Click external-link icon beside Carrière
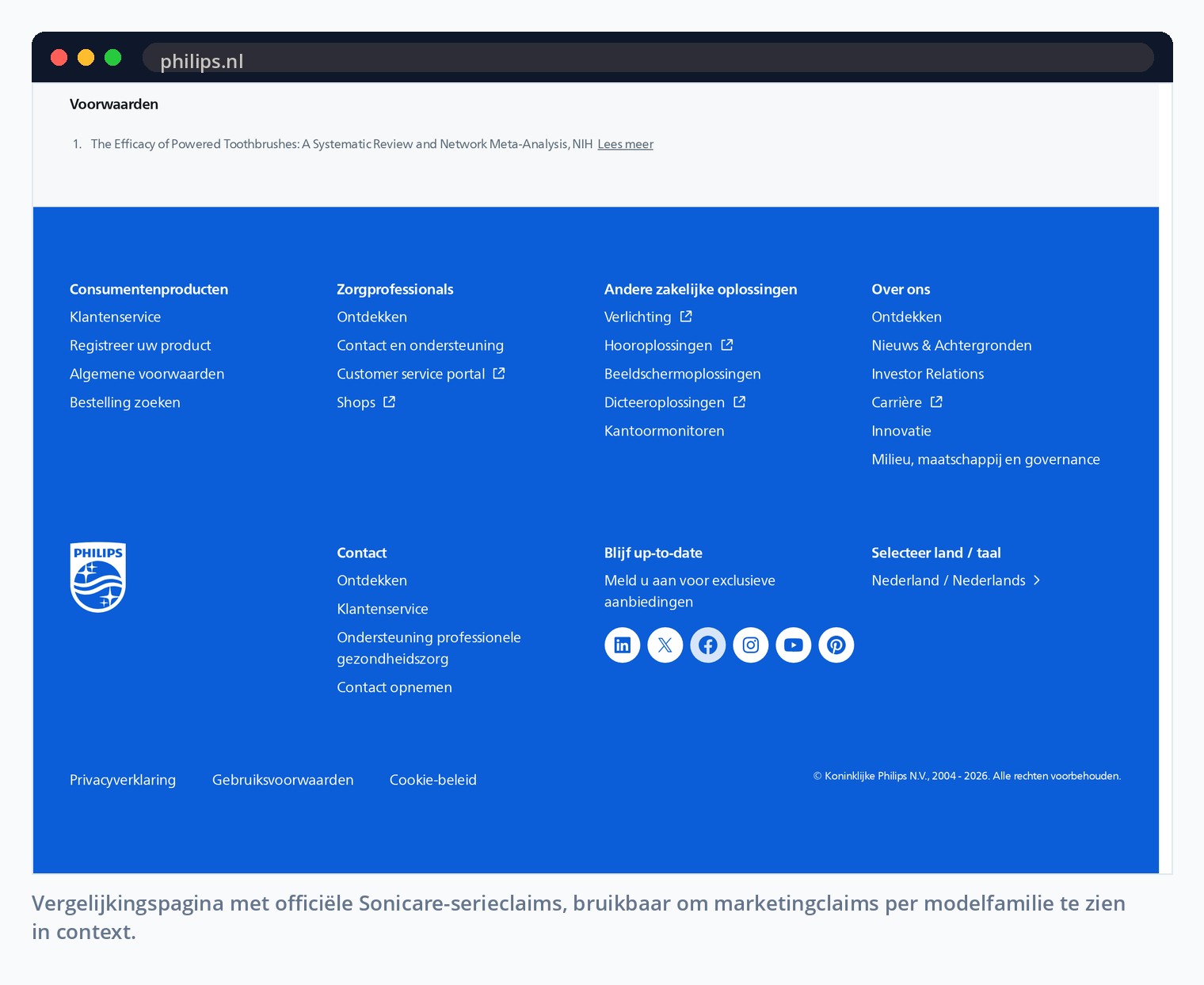This screenshot has height=985, width=1204. click(x=936, y=402)
